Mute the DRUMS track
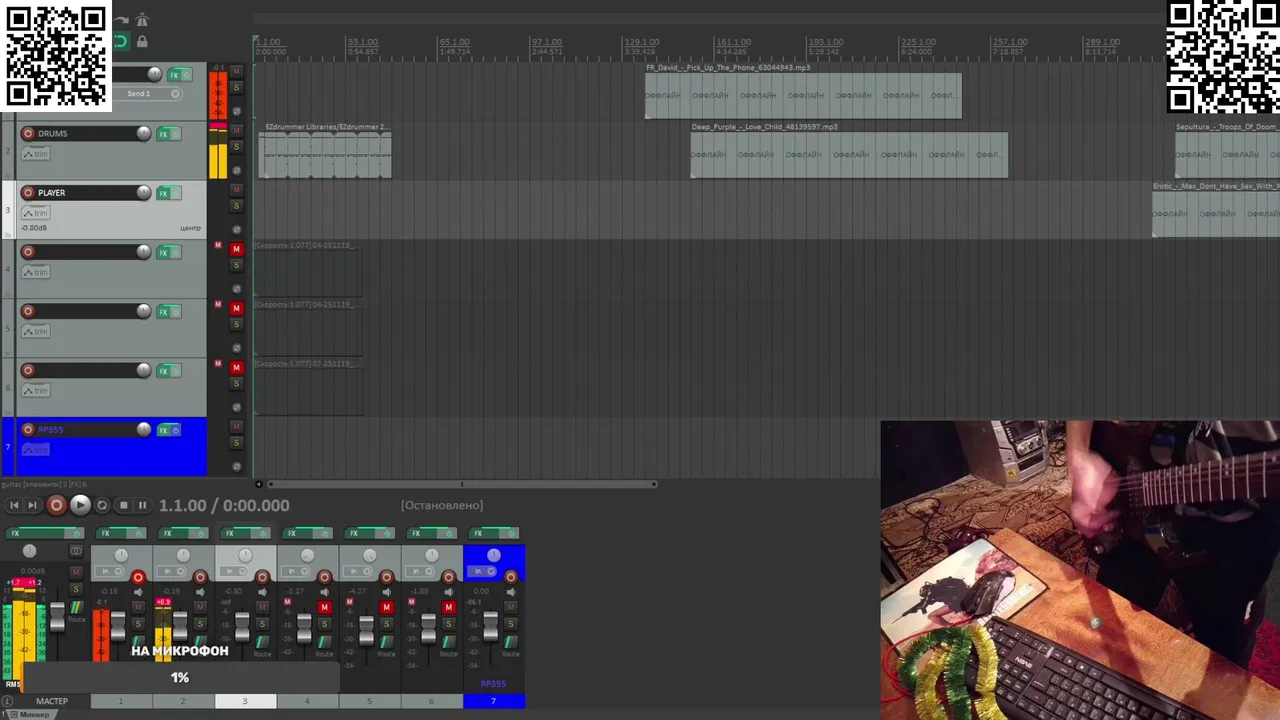 (236, 130)
